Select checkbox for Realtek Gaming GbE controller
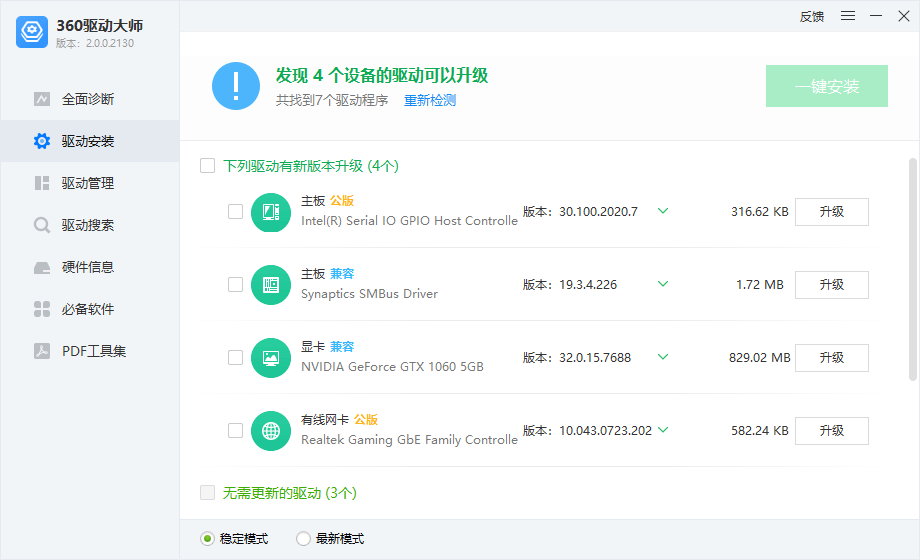This screenshot has height=560, width=920. pos(235,431)
